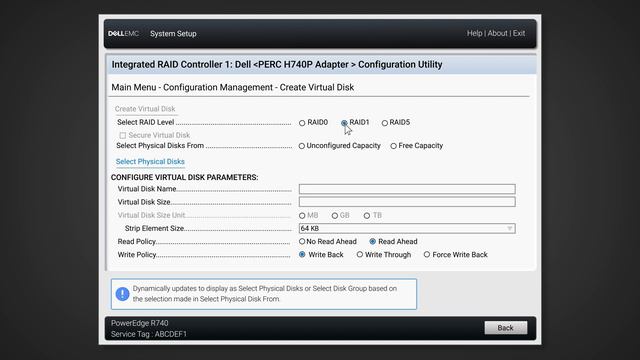Image resolution: width=640 pixels, height=360 pixels.
Task: Click the Dell EMC logo
Action: pyautogui.click(x=124, y=33)
